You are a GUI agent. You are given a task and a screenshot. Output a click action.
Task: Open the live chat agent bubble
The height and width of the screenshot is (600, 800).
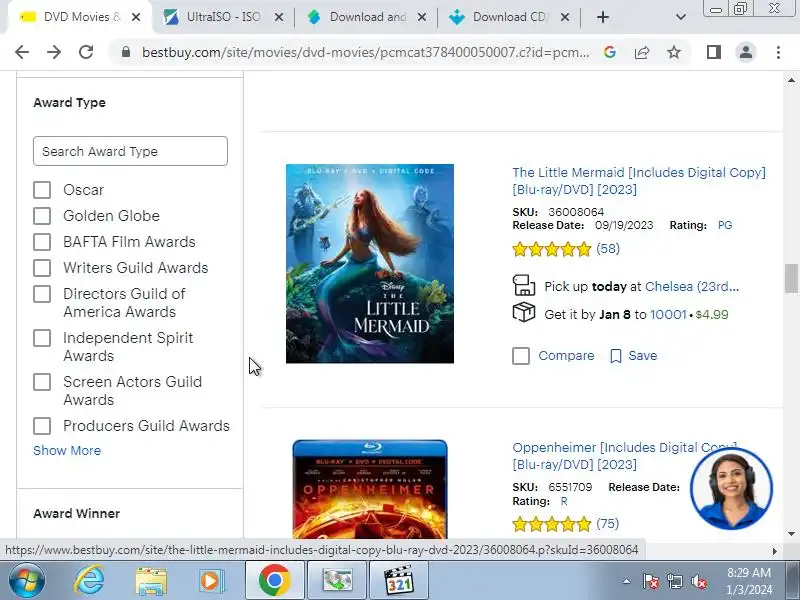click(731, 488)
